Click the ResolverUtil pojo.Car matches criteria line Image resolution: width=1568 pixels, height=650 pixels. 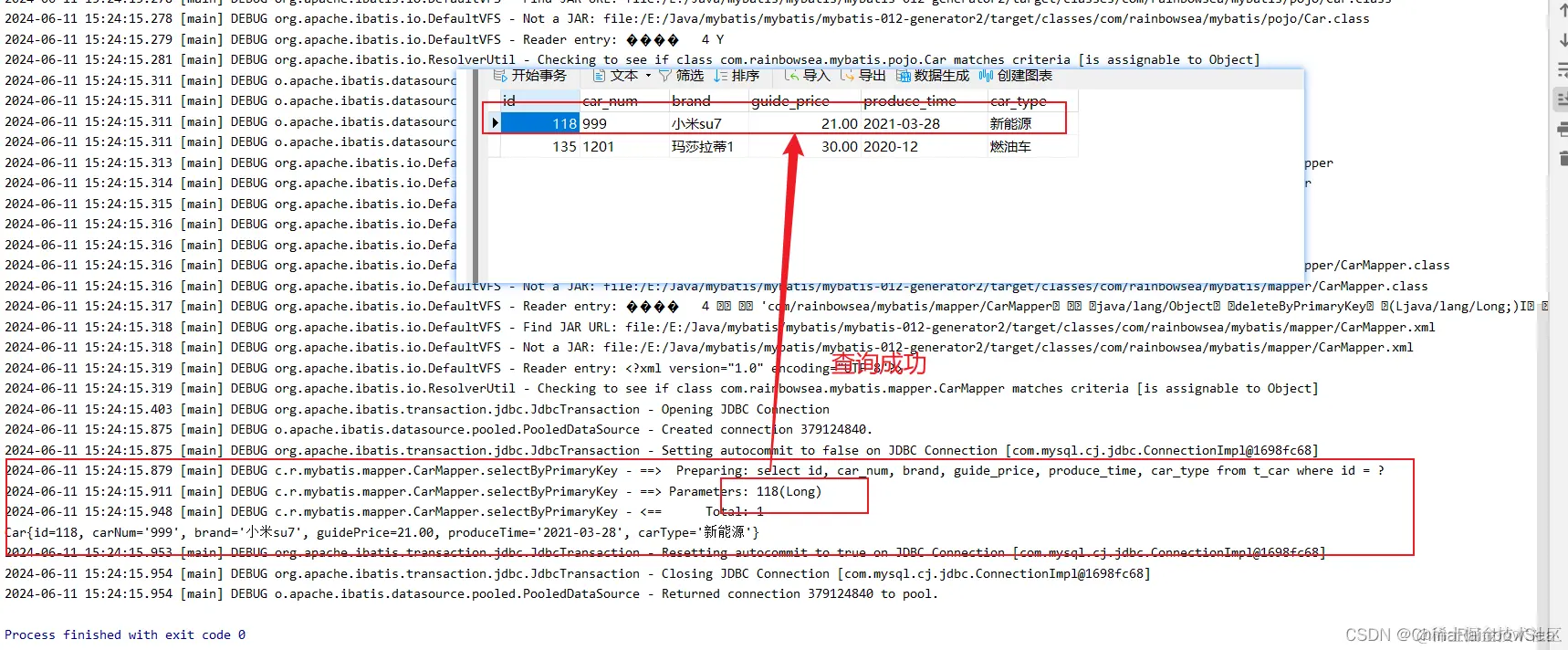tap(632, 59)
